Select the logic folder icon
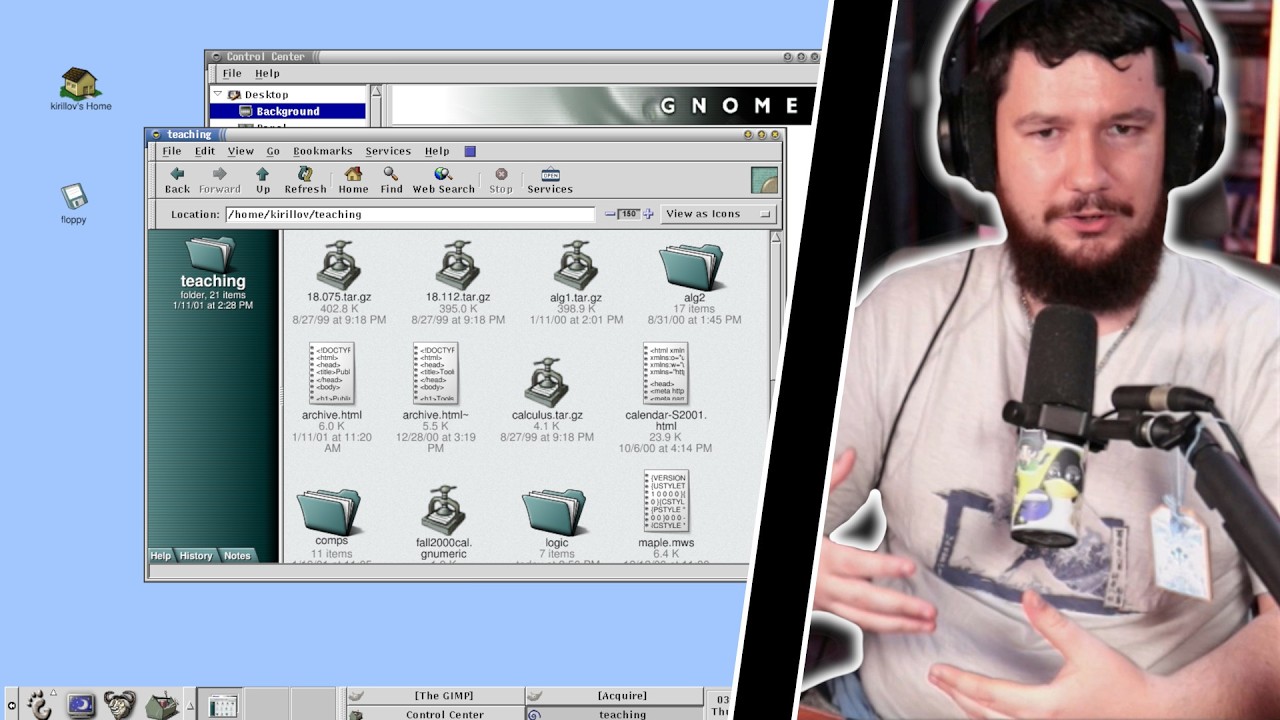 click(555, 511)
